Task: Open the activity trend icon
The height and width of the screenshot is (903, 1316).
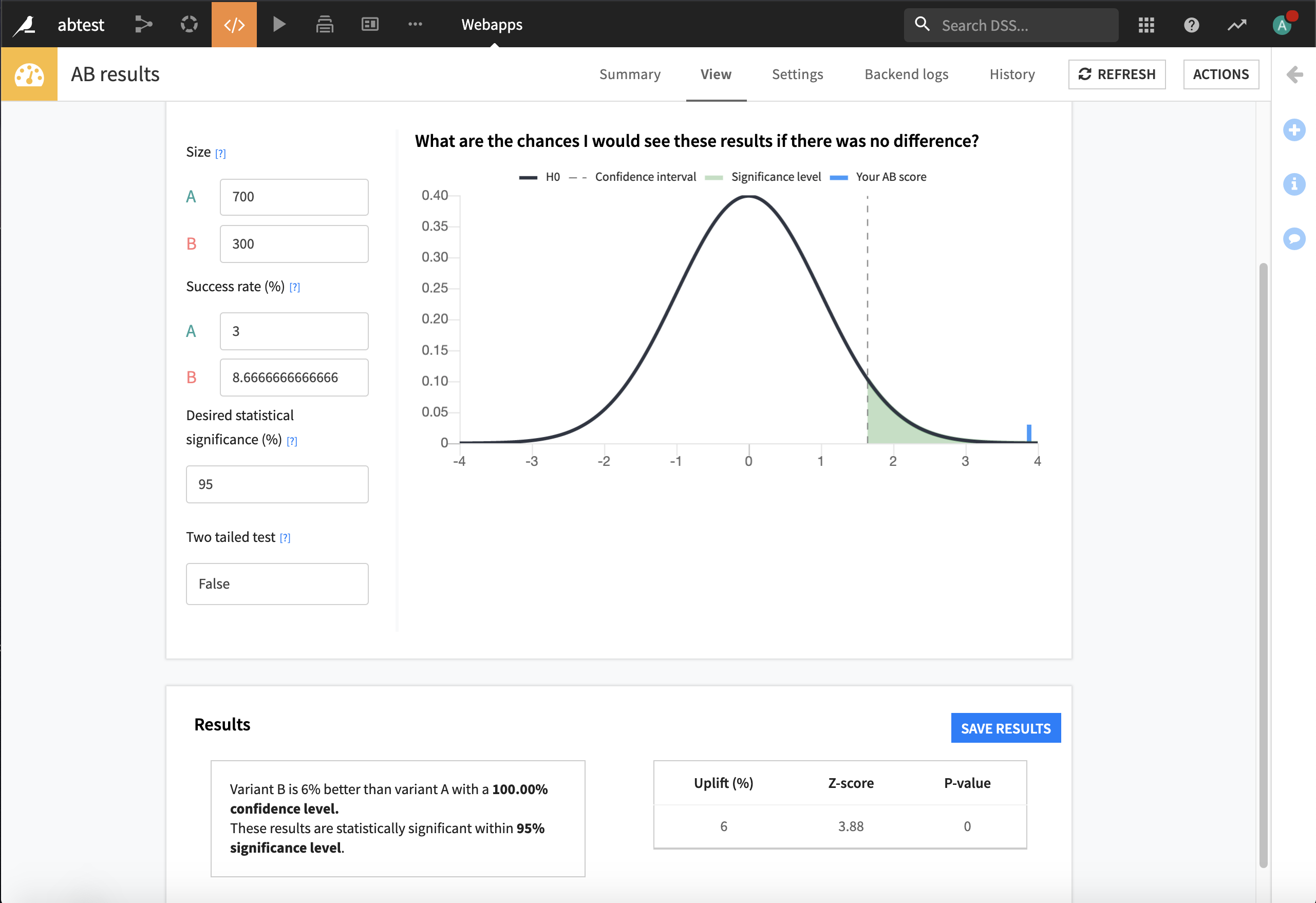Action: pos(1236,25)
